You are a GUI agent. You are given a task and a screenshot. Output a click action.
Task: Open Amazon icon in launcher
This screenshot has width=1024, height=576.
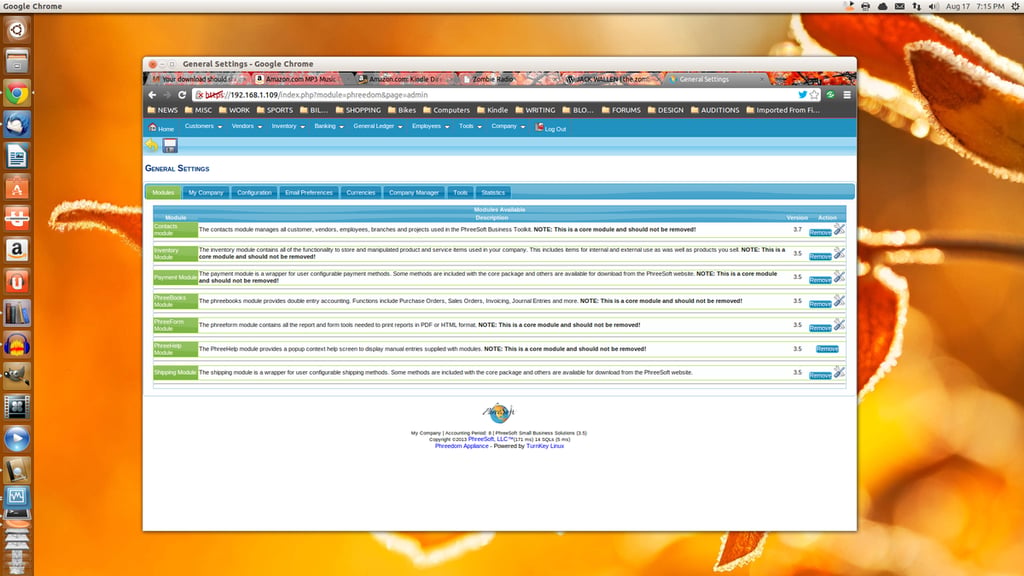tap(17, 250)
